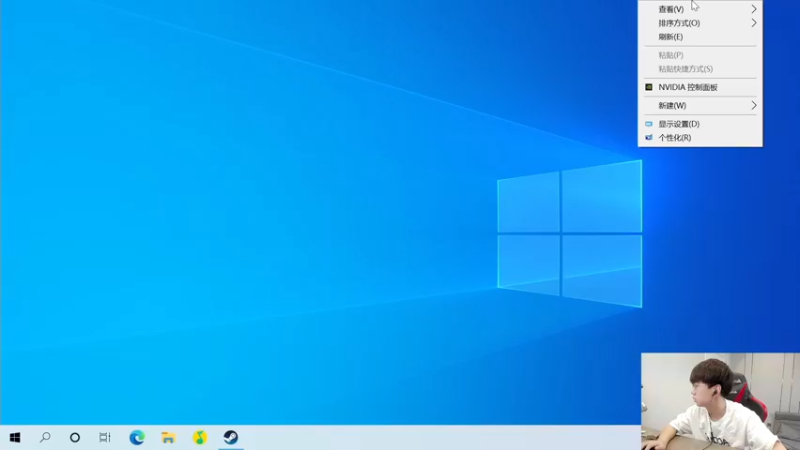The height and width of the screenshot is (450, 800).
Task: Open the 排序方式(O) submenu
Action: click(700, 23)
